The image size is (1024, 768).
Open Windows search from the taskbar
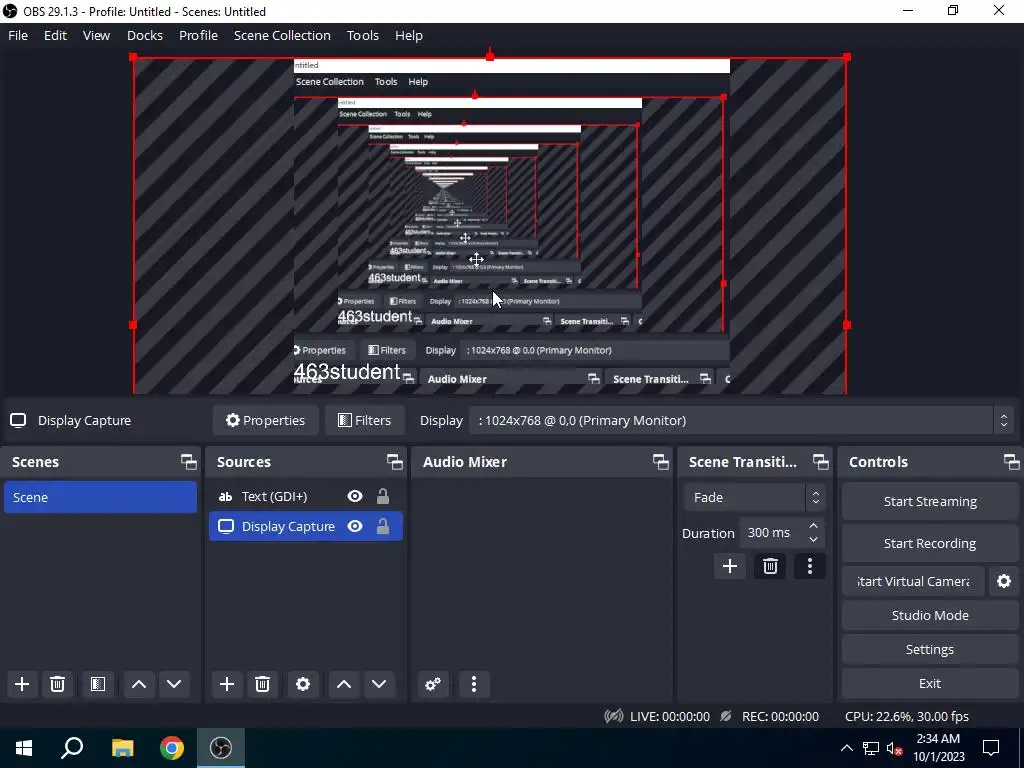click(72, 748)
